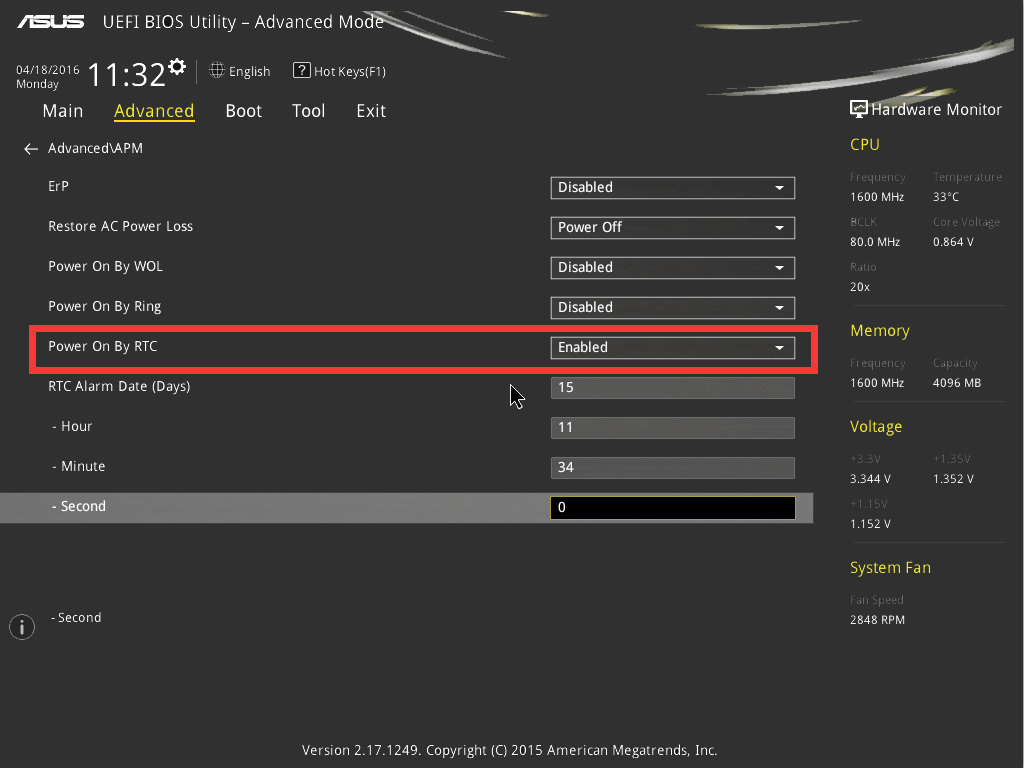Select the Power On By Ring label
This screenshot has height=768, width=1024.
[x=104, y=306]
